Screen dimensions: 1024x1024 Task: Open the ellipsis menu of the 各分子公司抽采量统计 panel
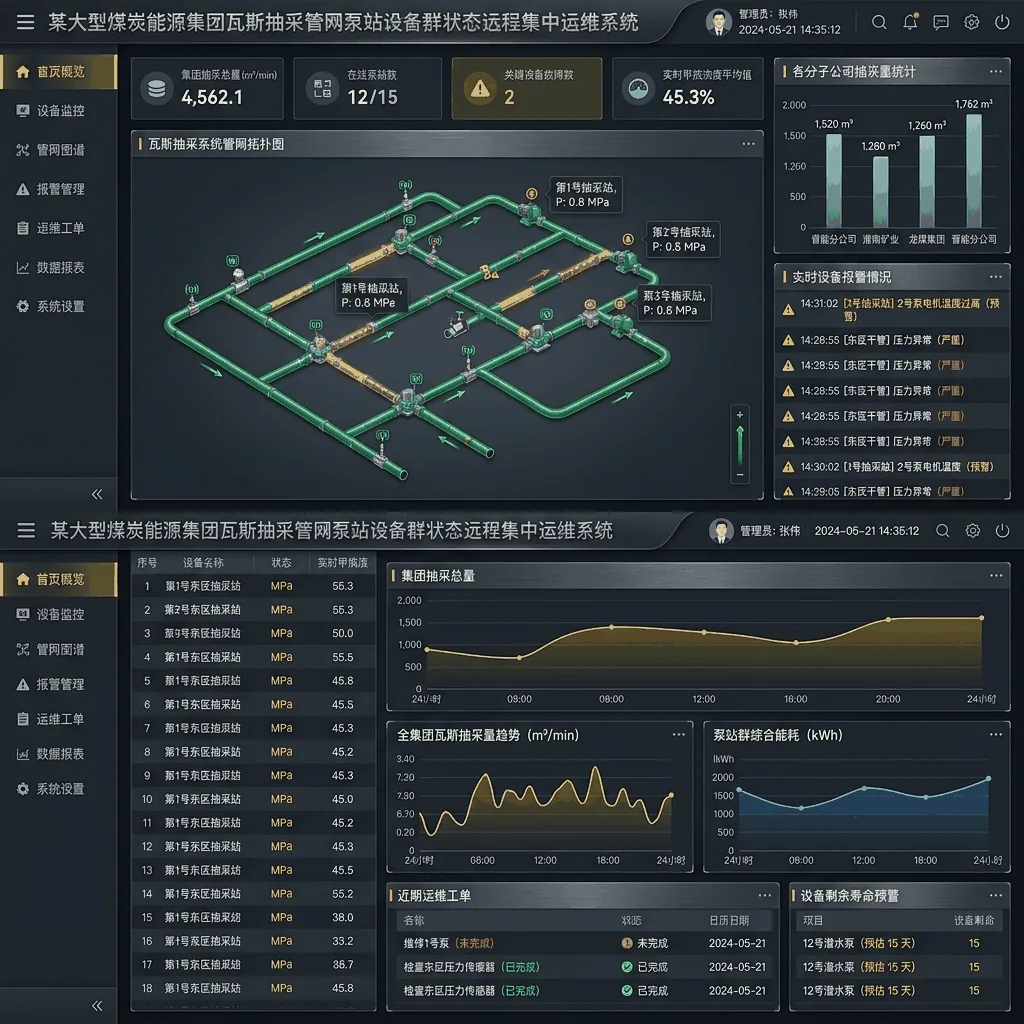click(x=995, y=72)
